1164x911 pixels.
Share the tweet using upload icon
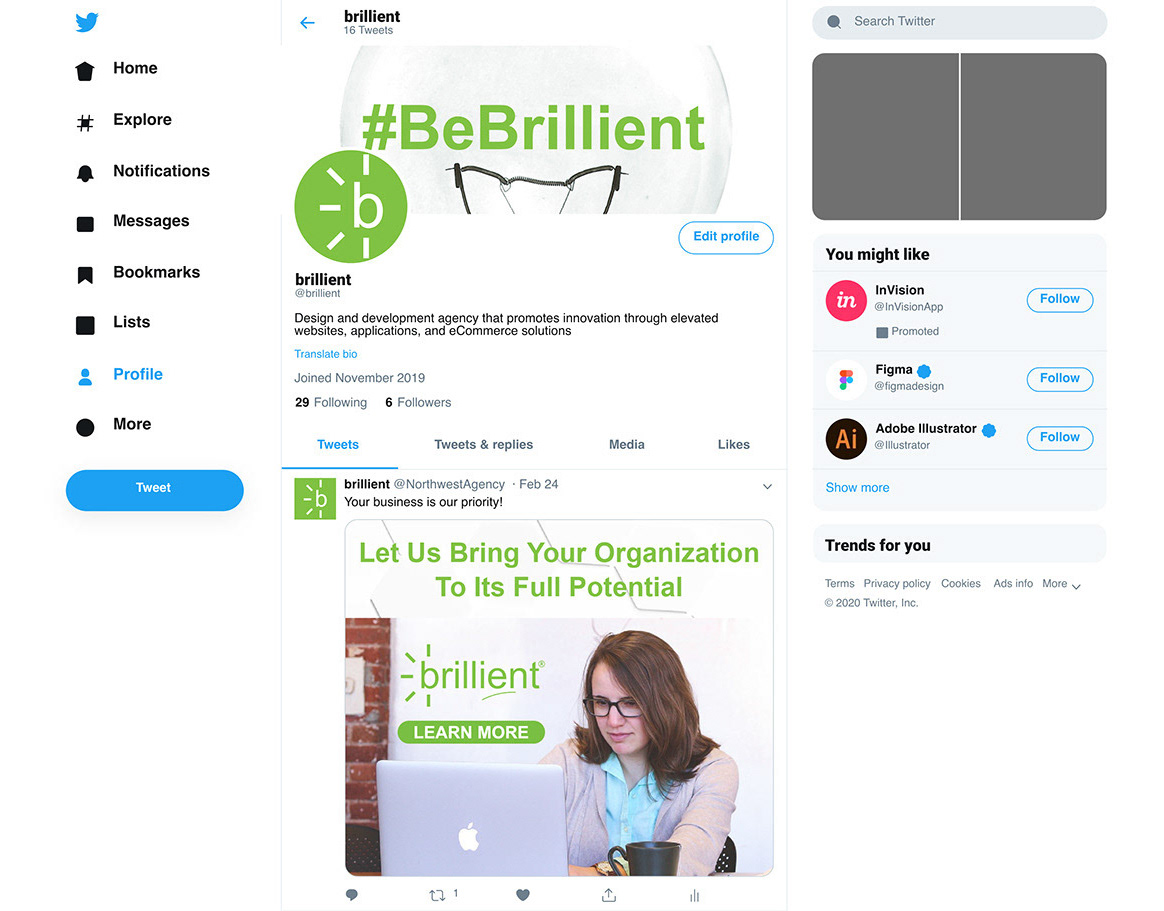pos(609,895)
